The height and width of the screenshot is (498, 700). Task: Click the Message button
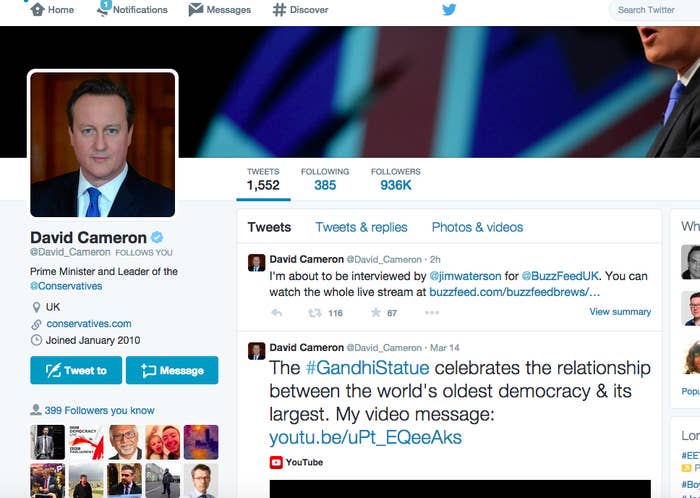[x=172, y=370]
